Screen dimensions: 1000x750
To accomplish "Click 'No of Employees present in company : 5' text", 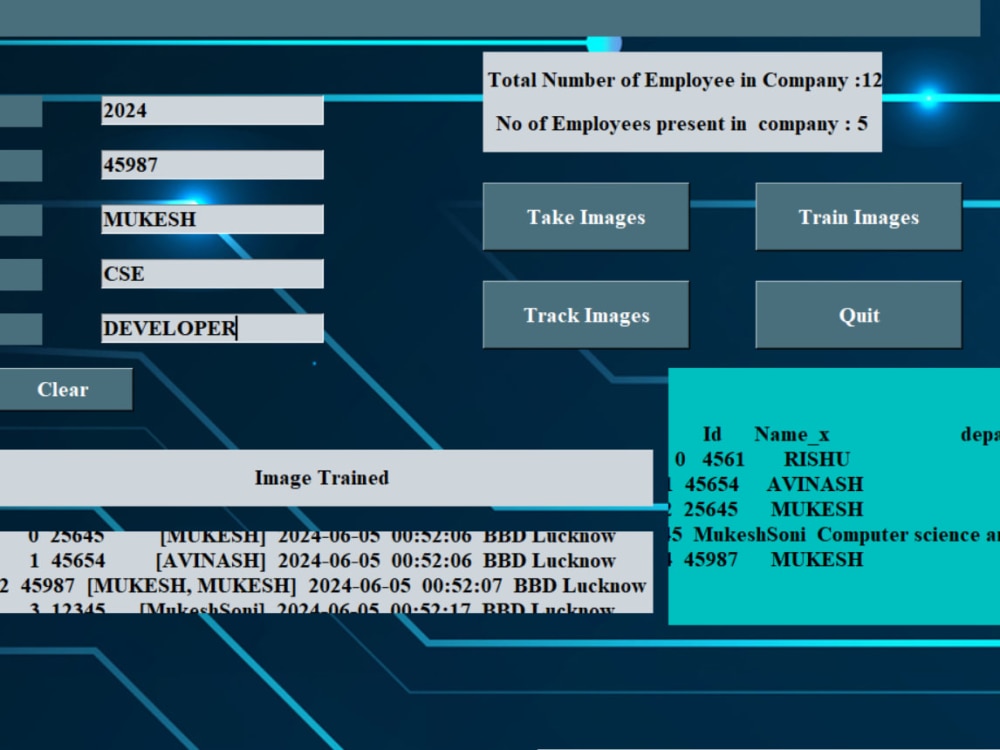I will (682, 123).
